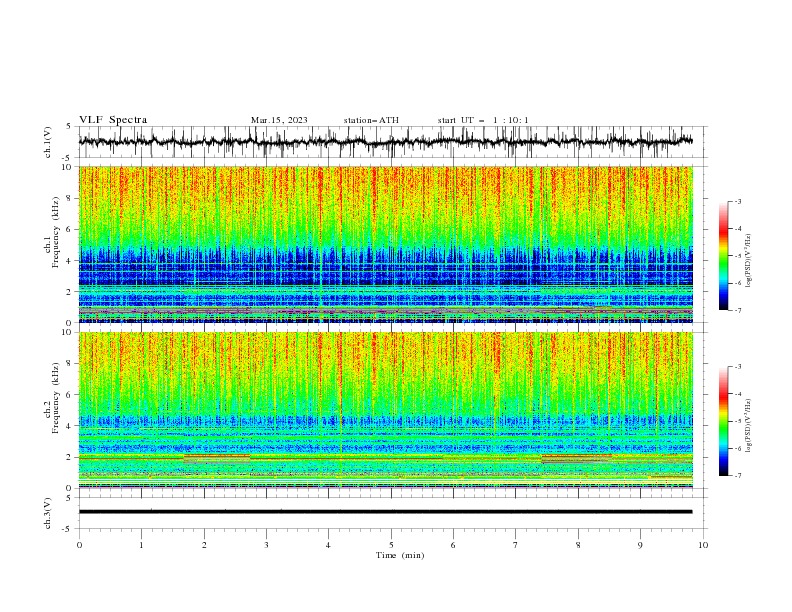The height and width of the screenshot is (612, 792).
Task: Click time axis tick label "7"
Action: 516,545
